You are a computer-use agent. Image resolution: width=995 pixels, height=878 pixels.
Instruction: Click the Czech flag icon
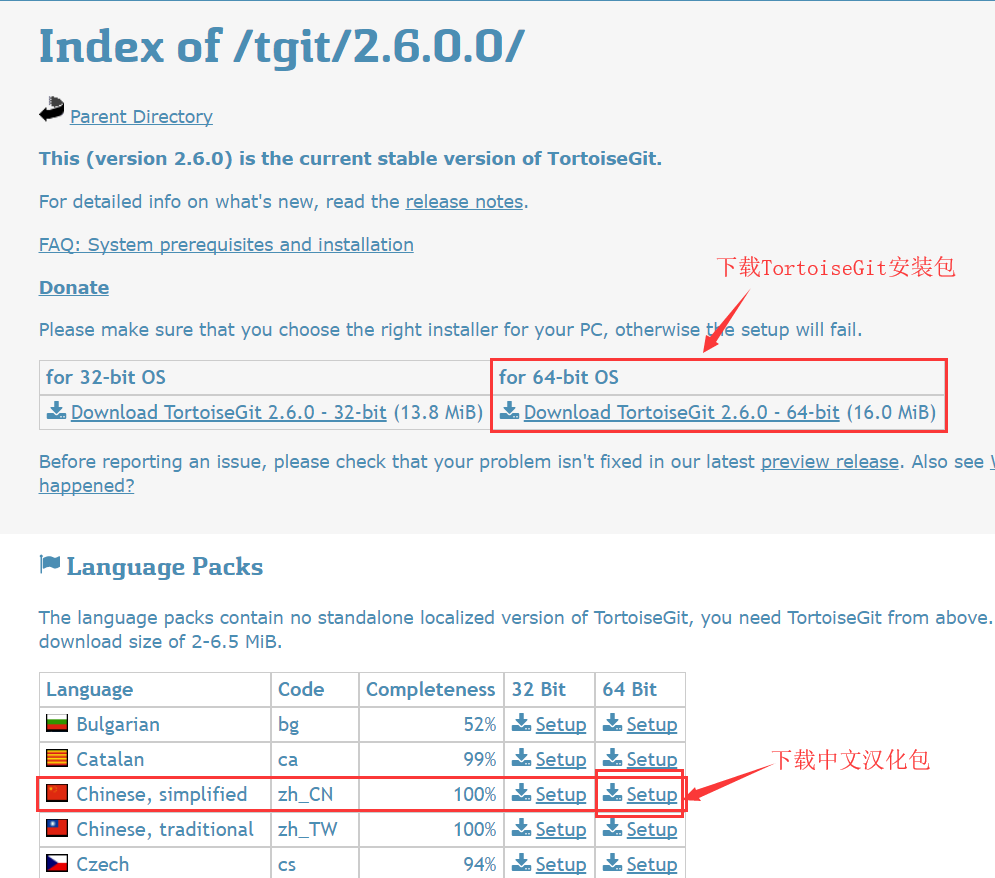[x=57, y=863]
